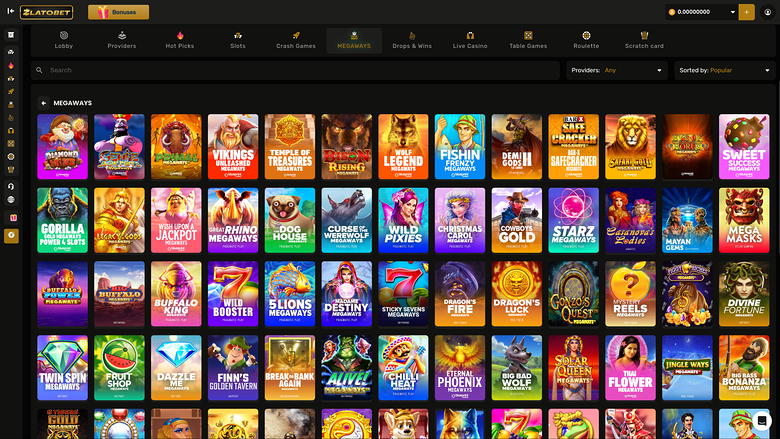
Task: Open the Diamond Mine game
Action: click(x=63, y=147)
